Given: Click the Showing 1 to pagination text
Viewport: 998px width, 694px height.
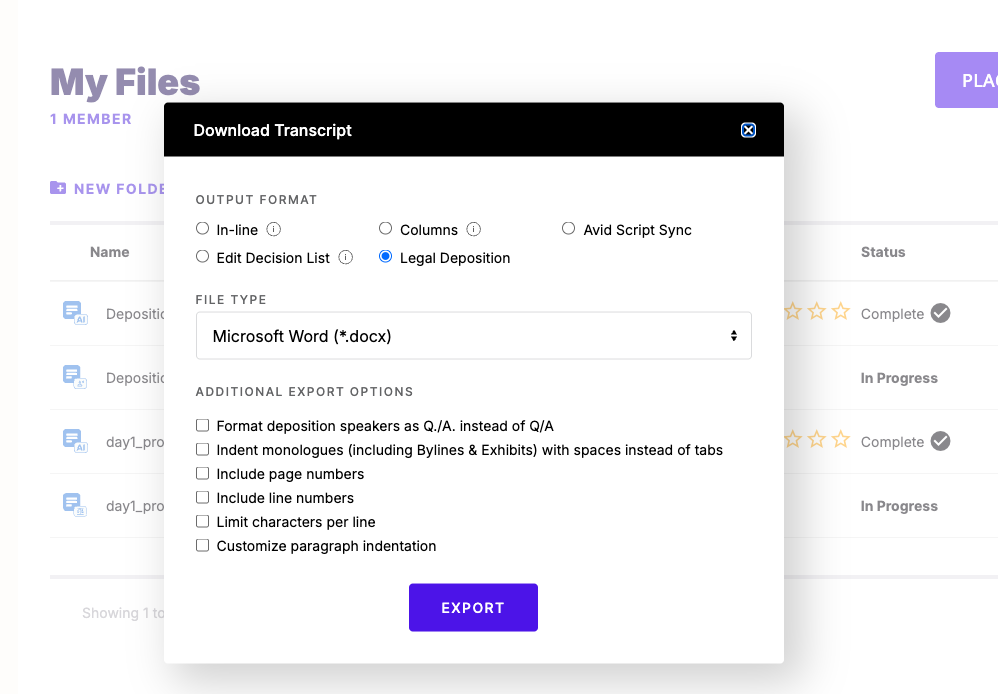Looking at the screenshot, I should 123,613.
